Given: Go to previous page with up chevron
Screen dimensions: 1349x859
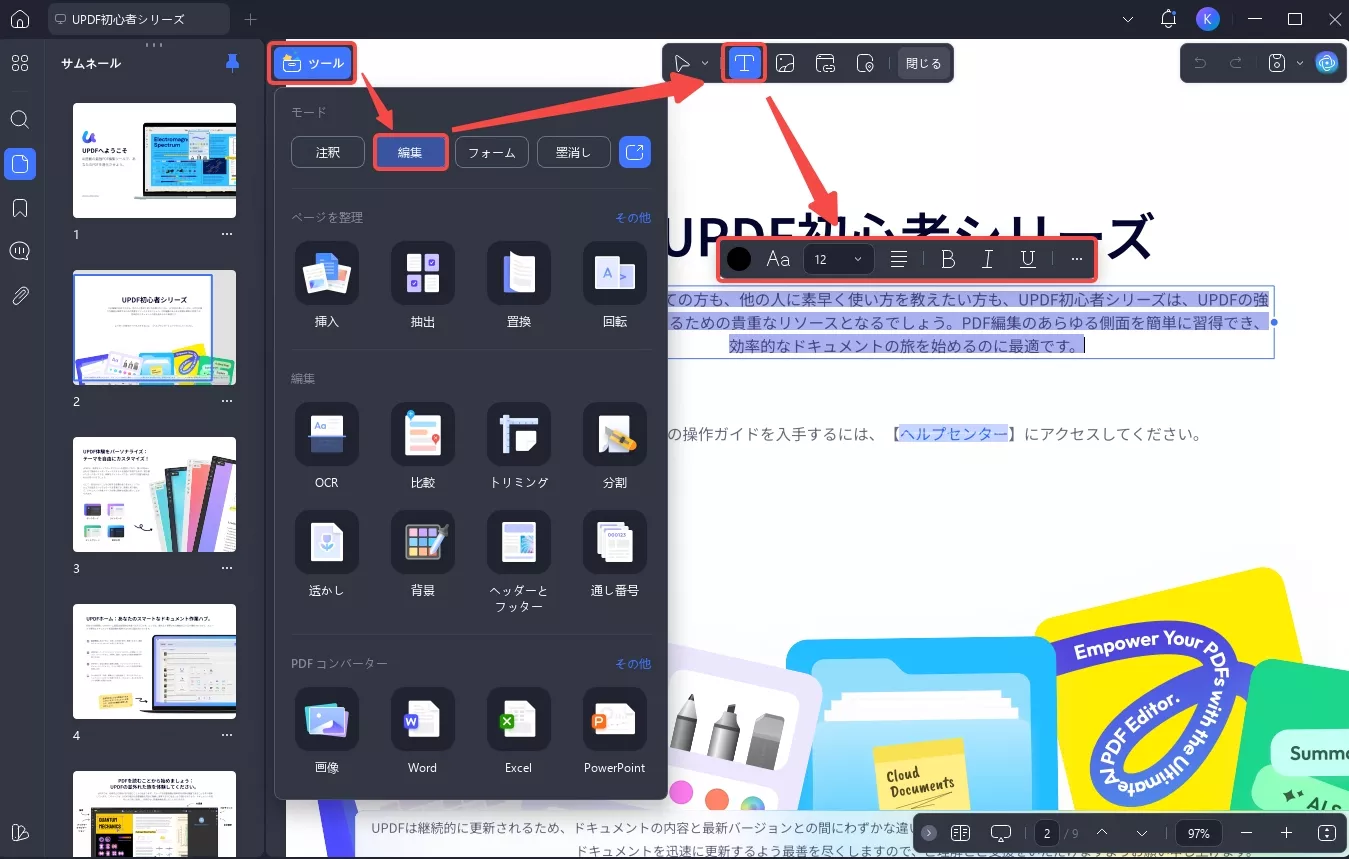Looking at the screenshot, I should pos(1102,833).
